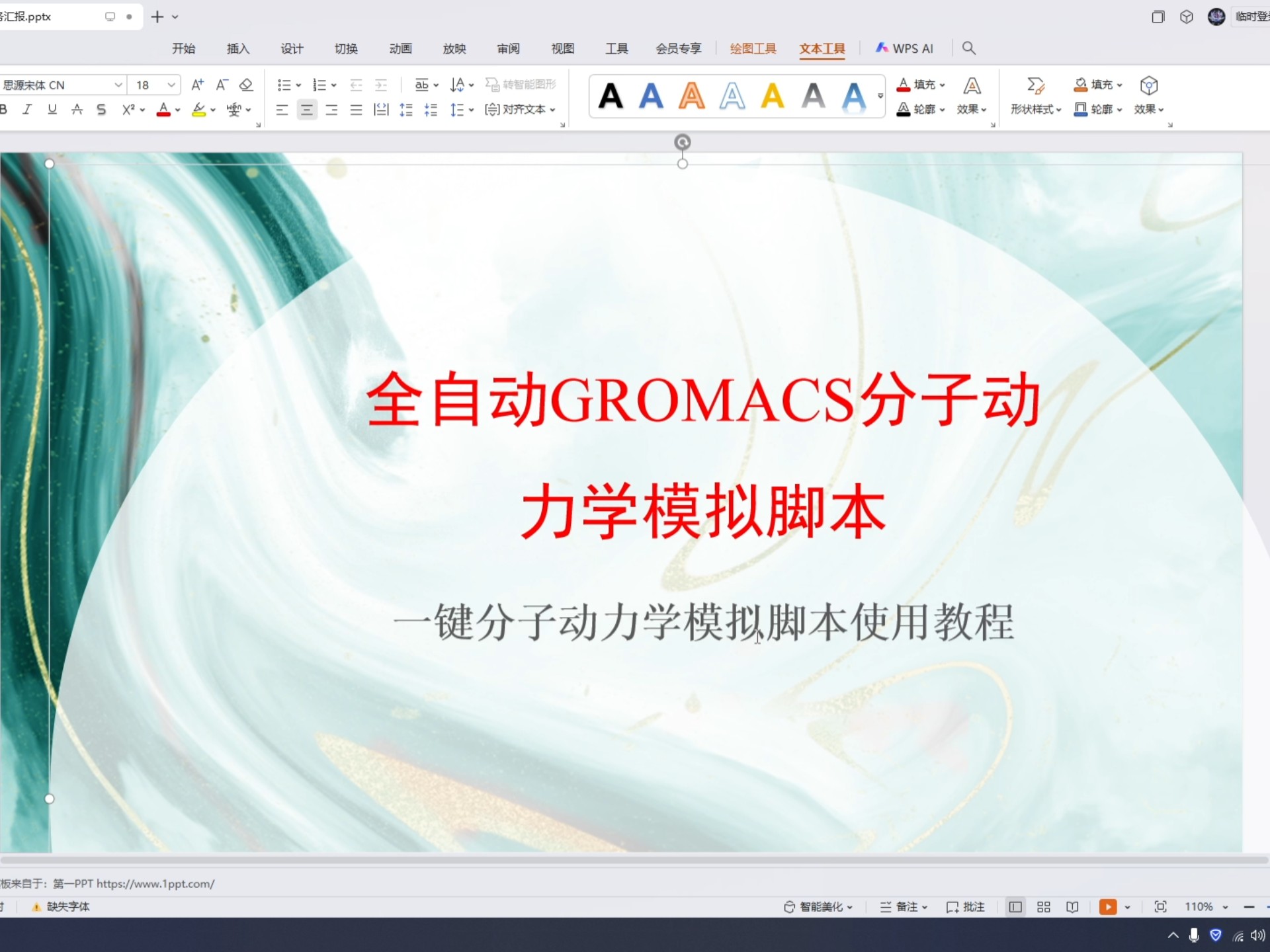Toggle 备注 notes panel
Screen dimensions: 1270x952
[x=904, y=907]
